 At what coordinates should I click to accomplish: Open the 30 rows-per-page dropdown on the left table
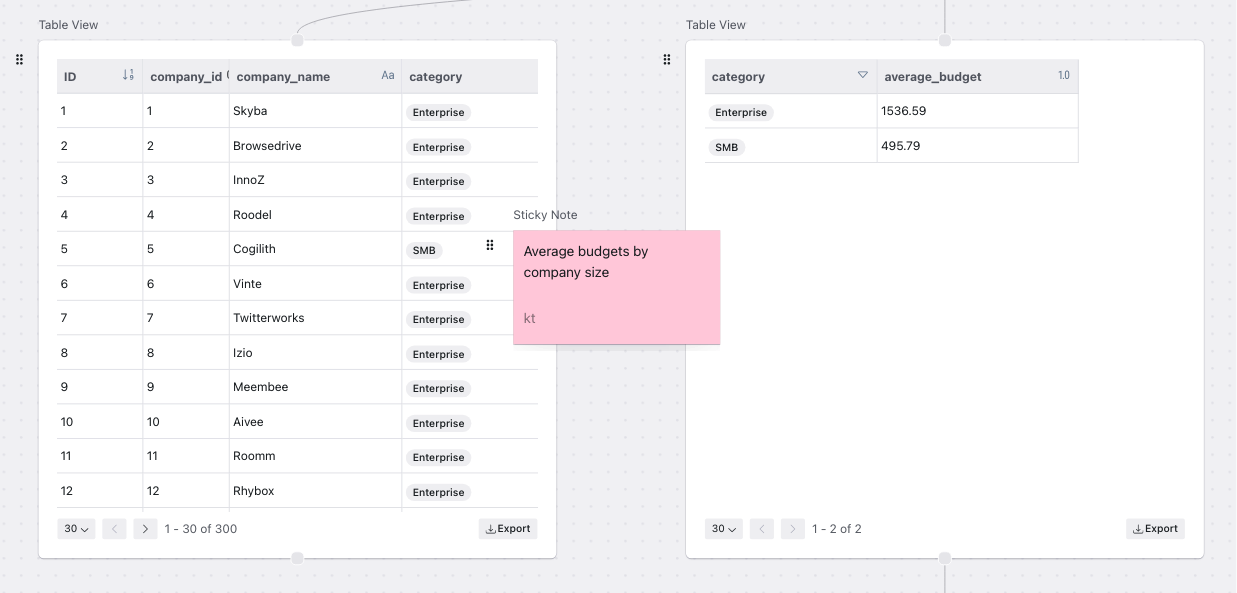tap(76, 528)
